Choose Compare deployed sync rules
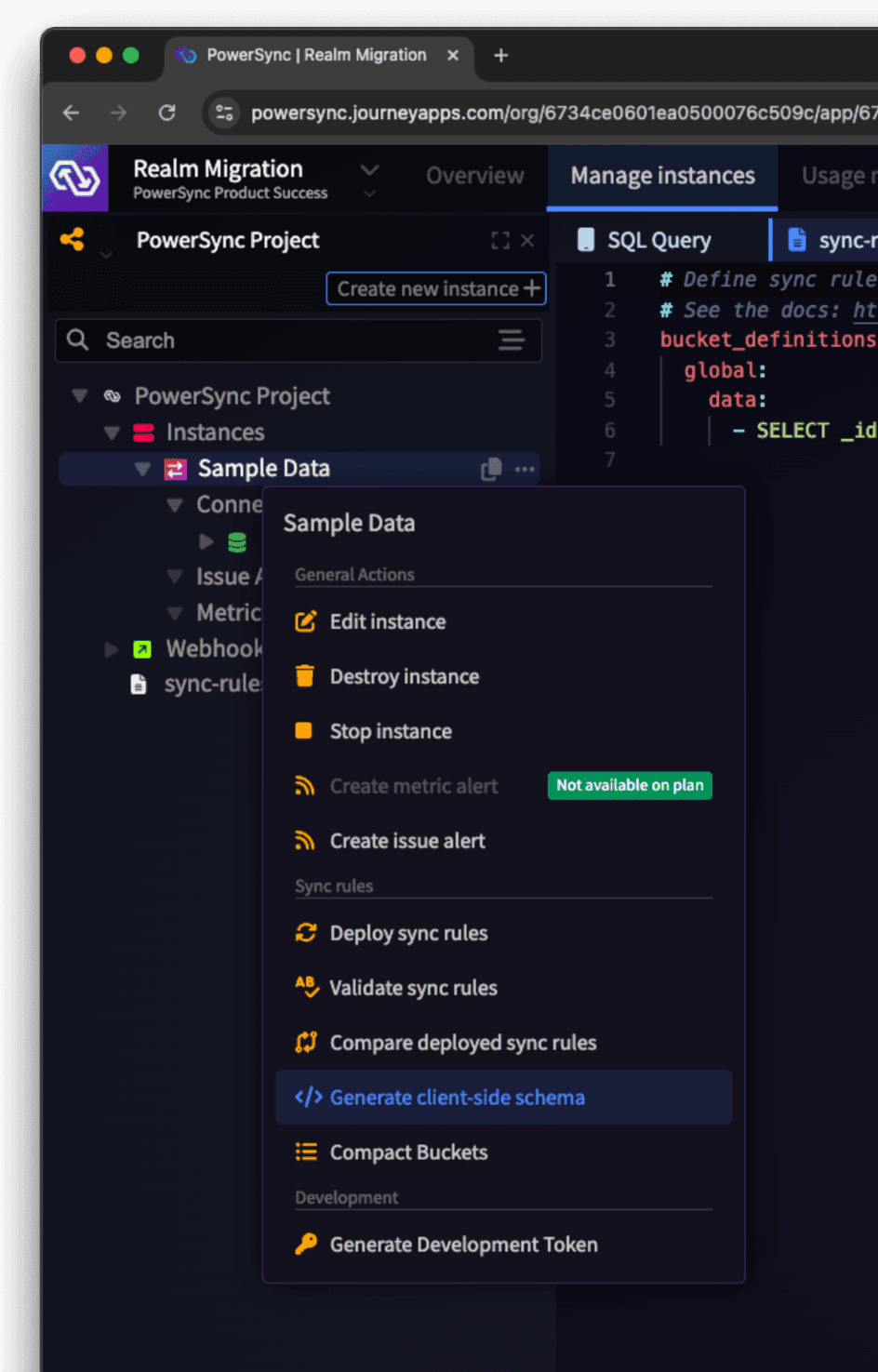 click(x=503, y=1043)
